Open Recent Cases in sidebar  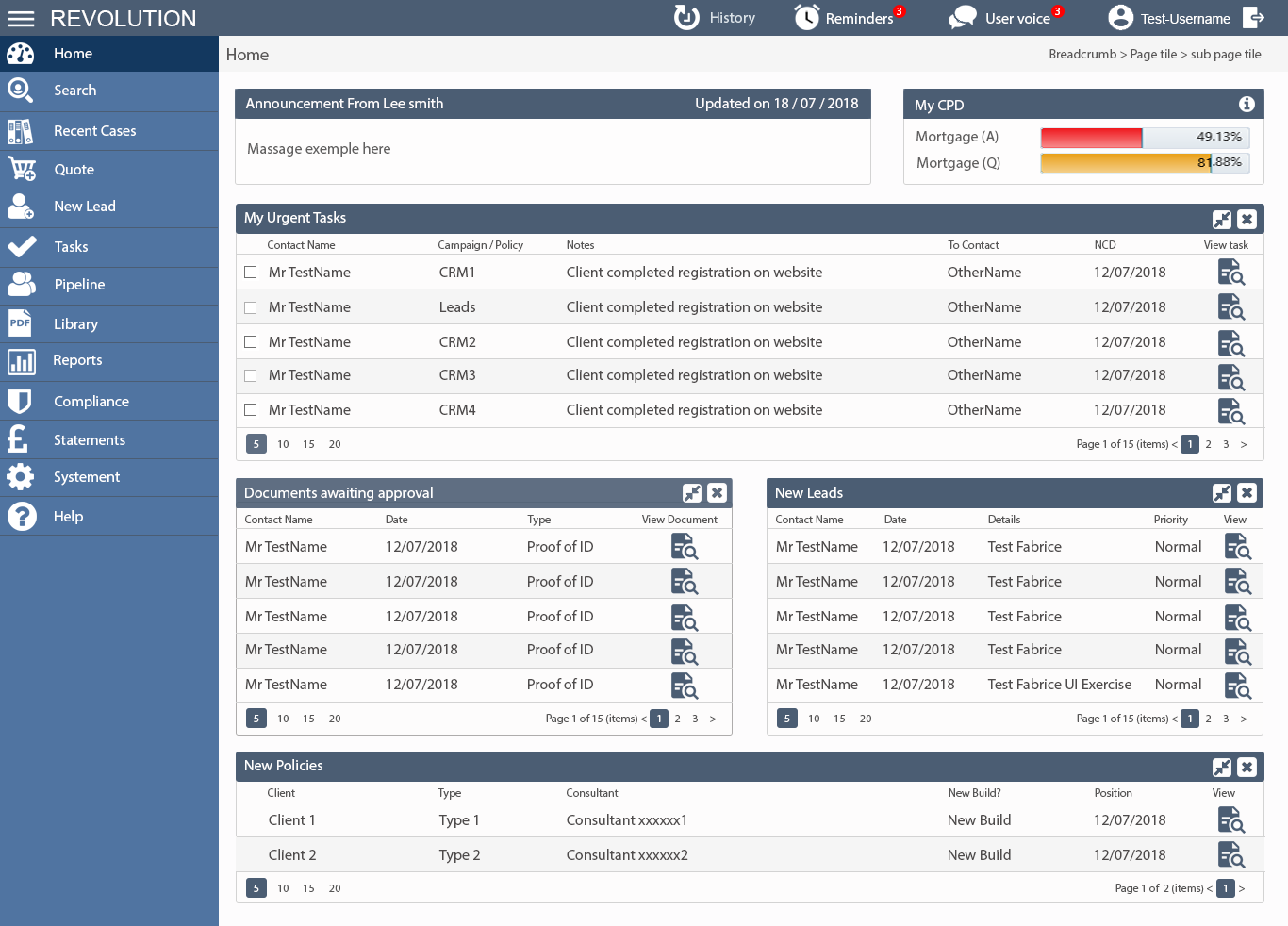pyautogui.click(x=109, y=131)
